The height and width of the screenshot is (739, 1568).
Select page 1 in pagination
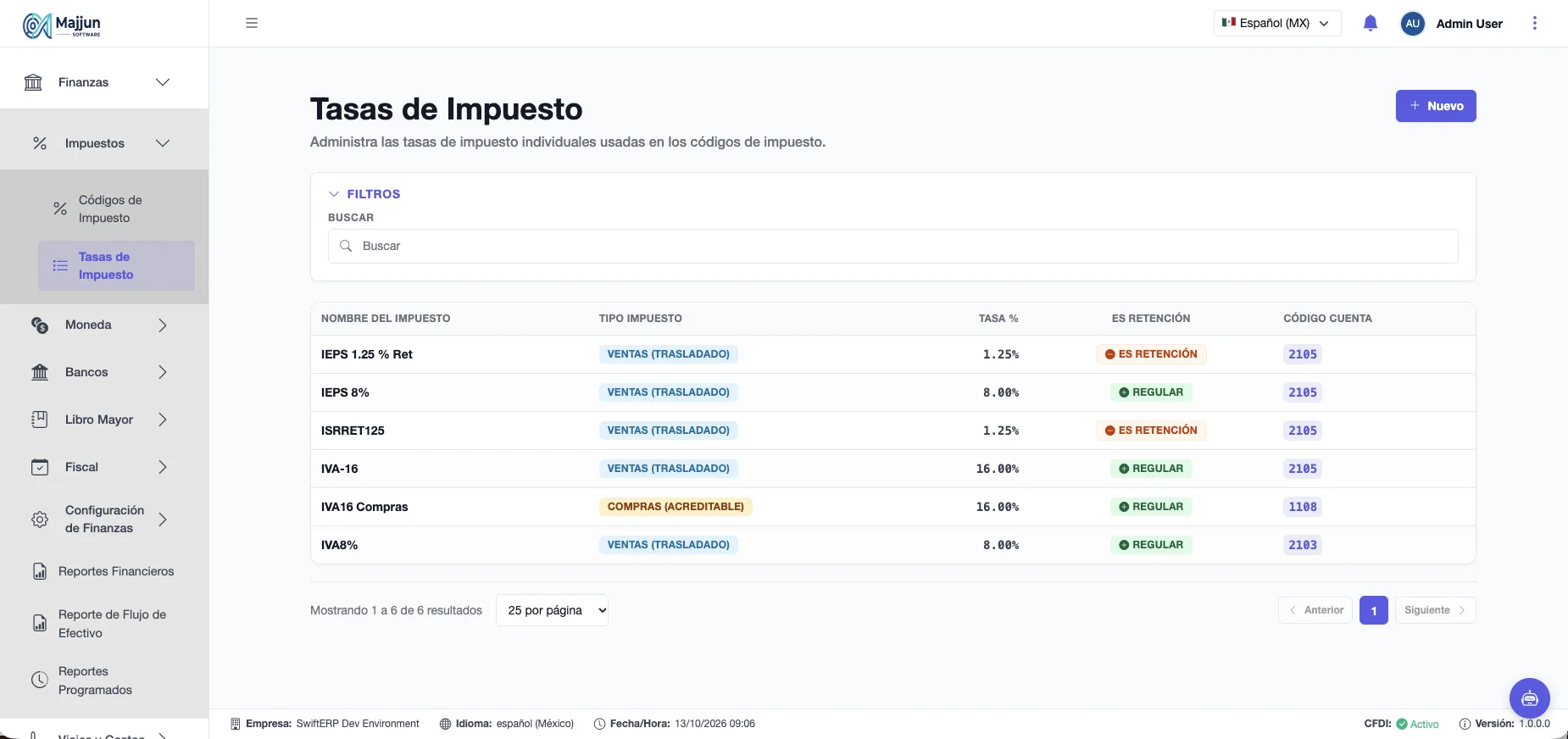(x=1374, y=610)
